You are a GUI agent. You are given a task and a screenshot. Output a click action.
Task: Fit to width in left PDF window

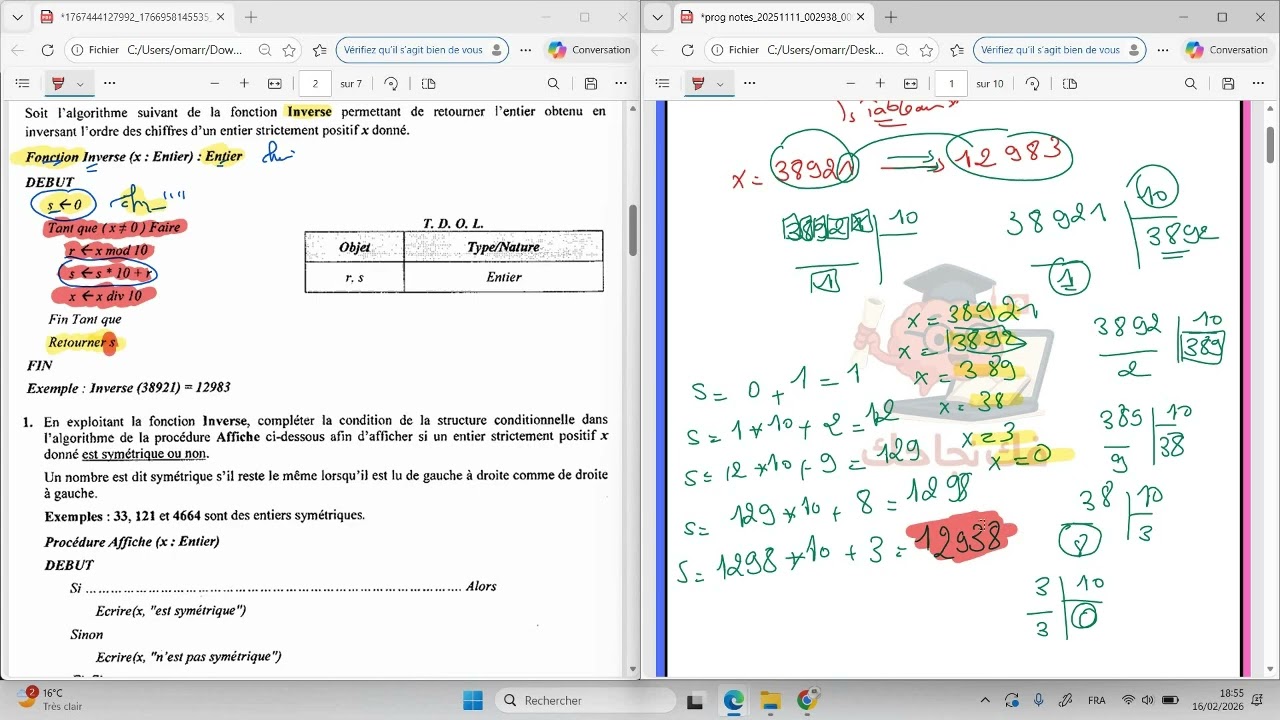tap(275, 84)
